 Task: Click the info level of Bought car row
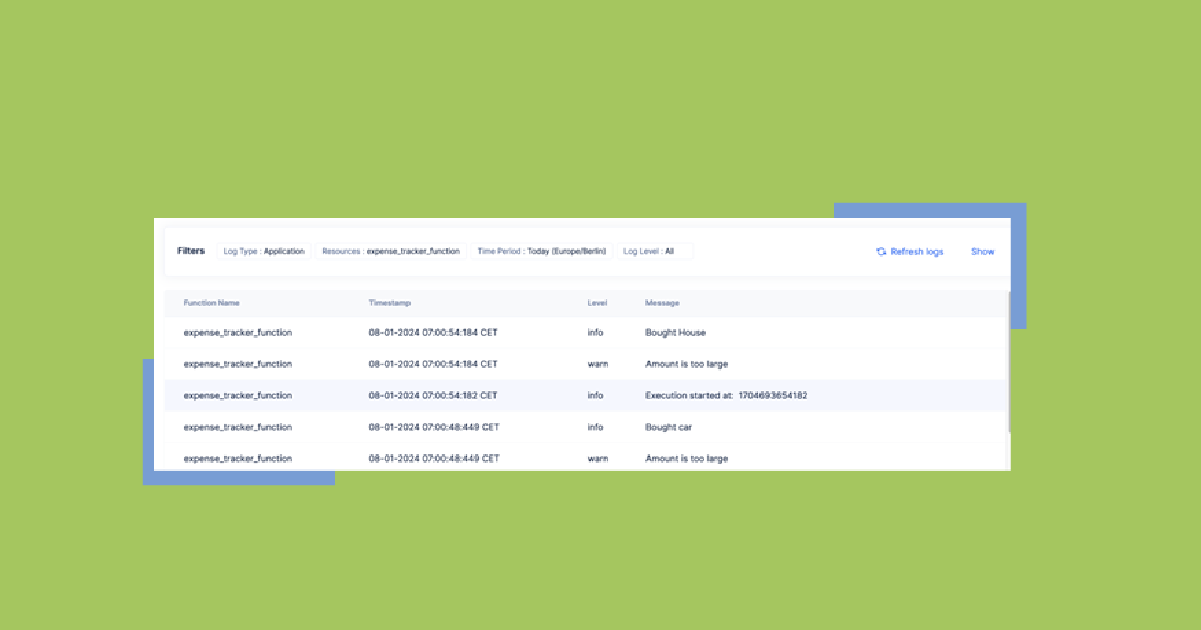click(595, 427)
